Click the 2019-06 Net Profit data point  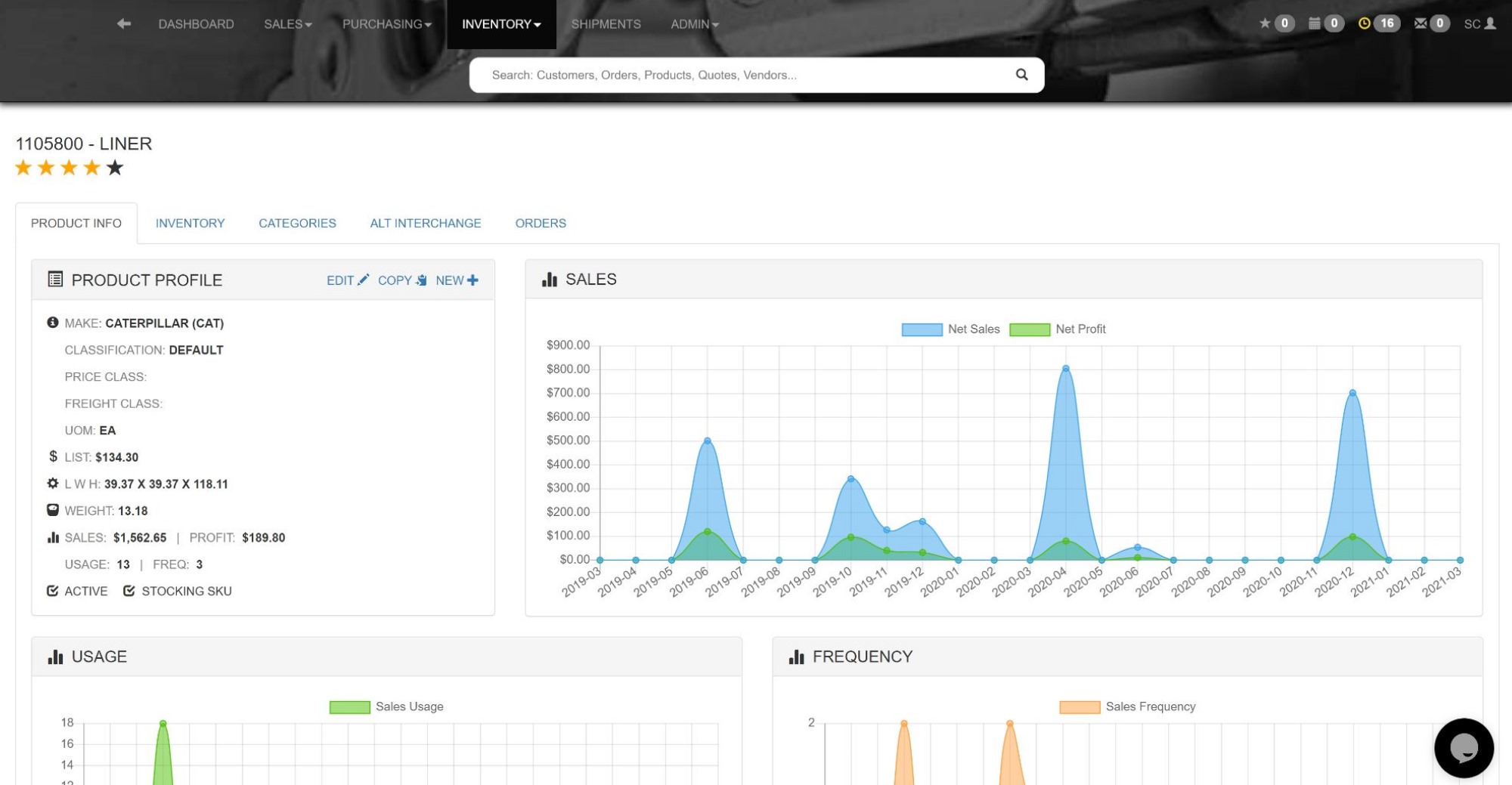pos(708,532)
